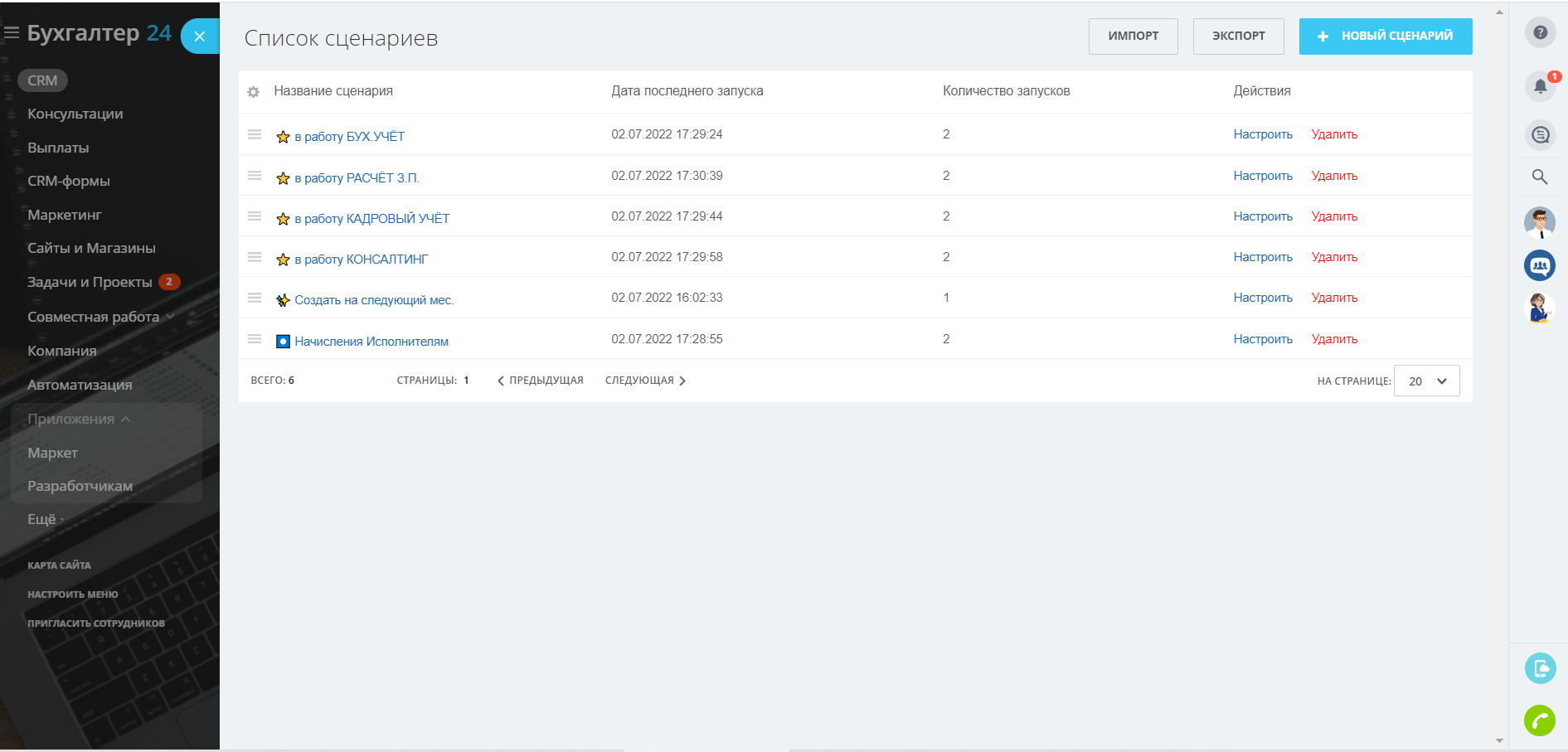Image resolution: width=1568 pixels, height=752 pixels.
Task: Delete the 'в работу КОНСАЛТИНГ' scenario
Action: tap(1333, 257)
